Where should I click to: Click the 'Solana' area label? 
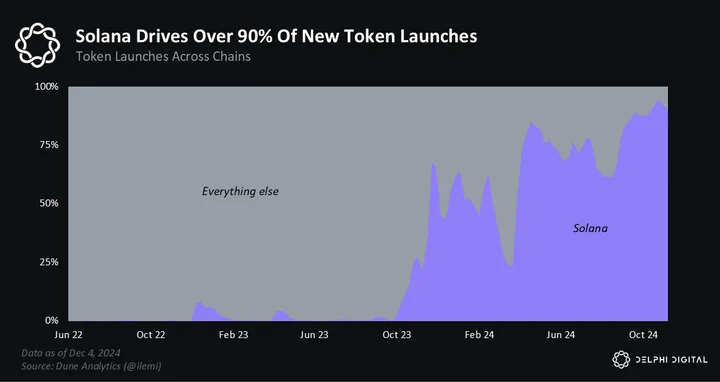pyautogui.click(x=590, y=228)
